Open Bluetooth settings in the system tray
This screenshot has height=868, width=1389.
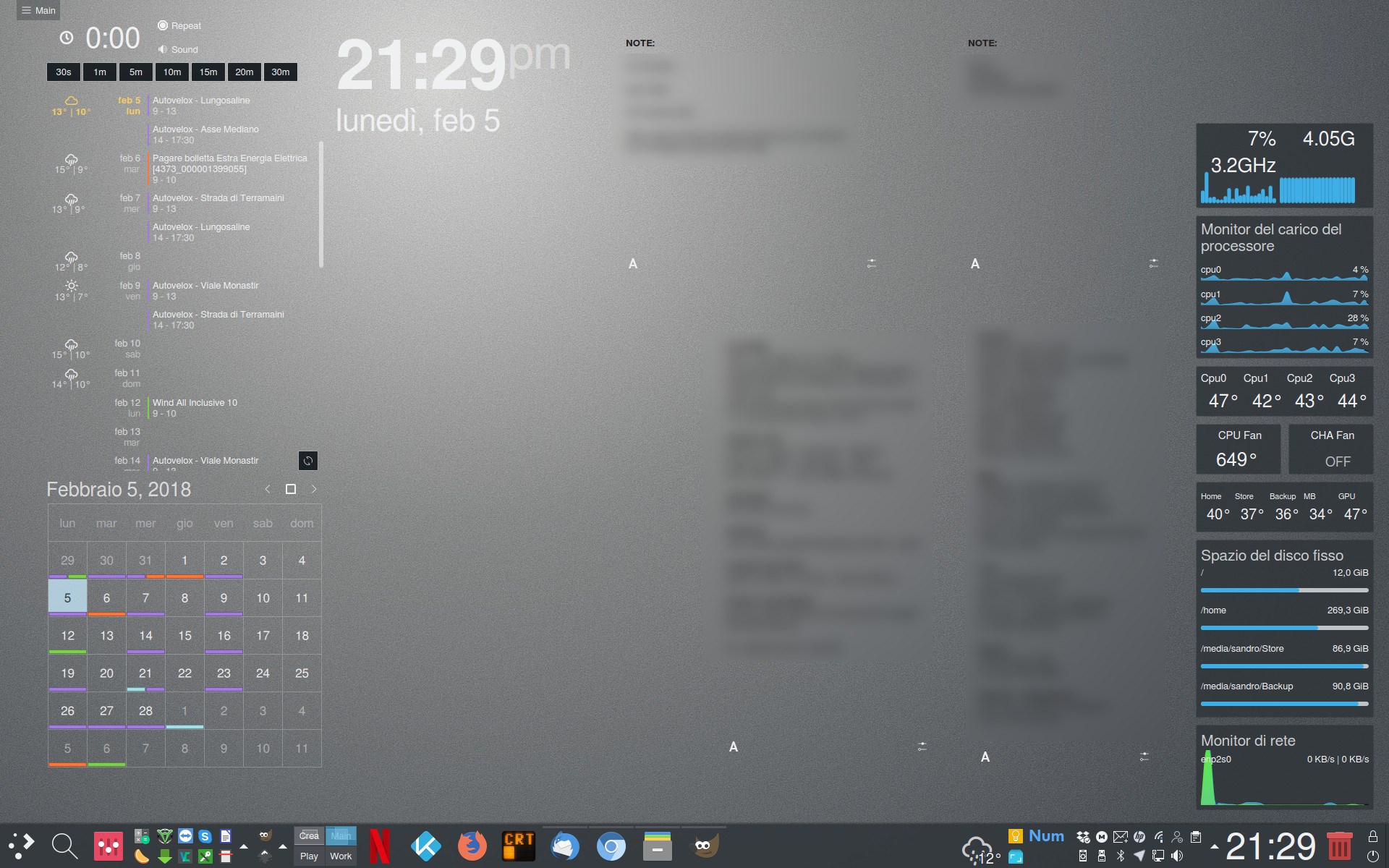1121,856
